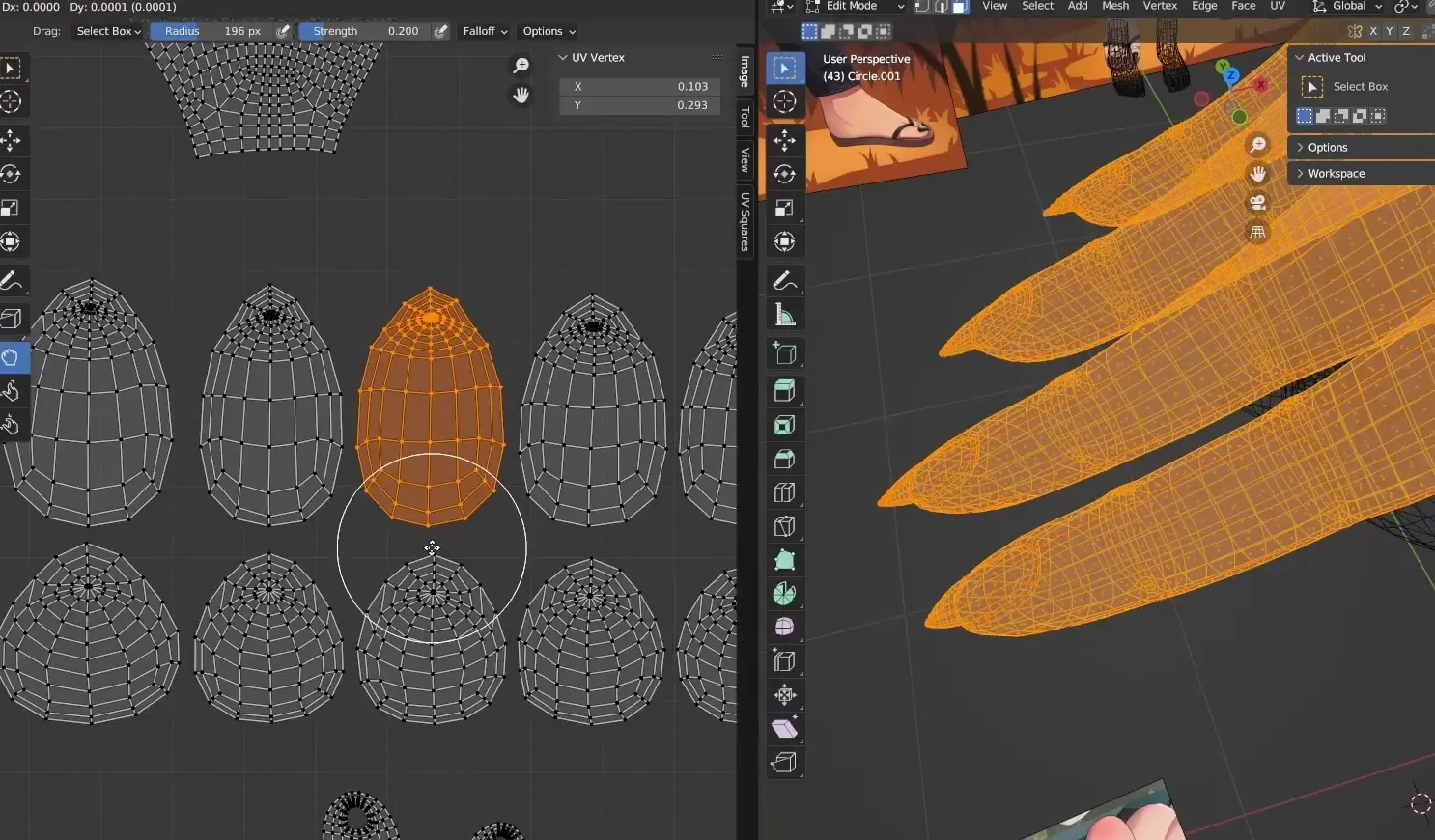Image resolution: width=1435 pixels, height=840 pixels.
Task: Open the Falloff dropdown
Action: click(x=485, y=31)
